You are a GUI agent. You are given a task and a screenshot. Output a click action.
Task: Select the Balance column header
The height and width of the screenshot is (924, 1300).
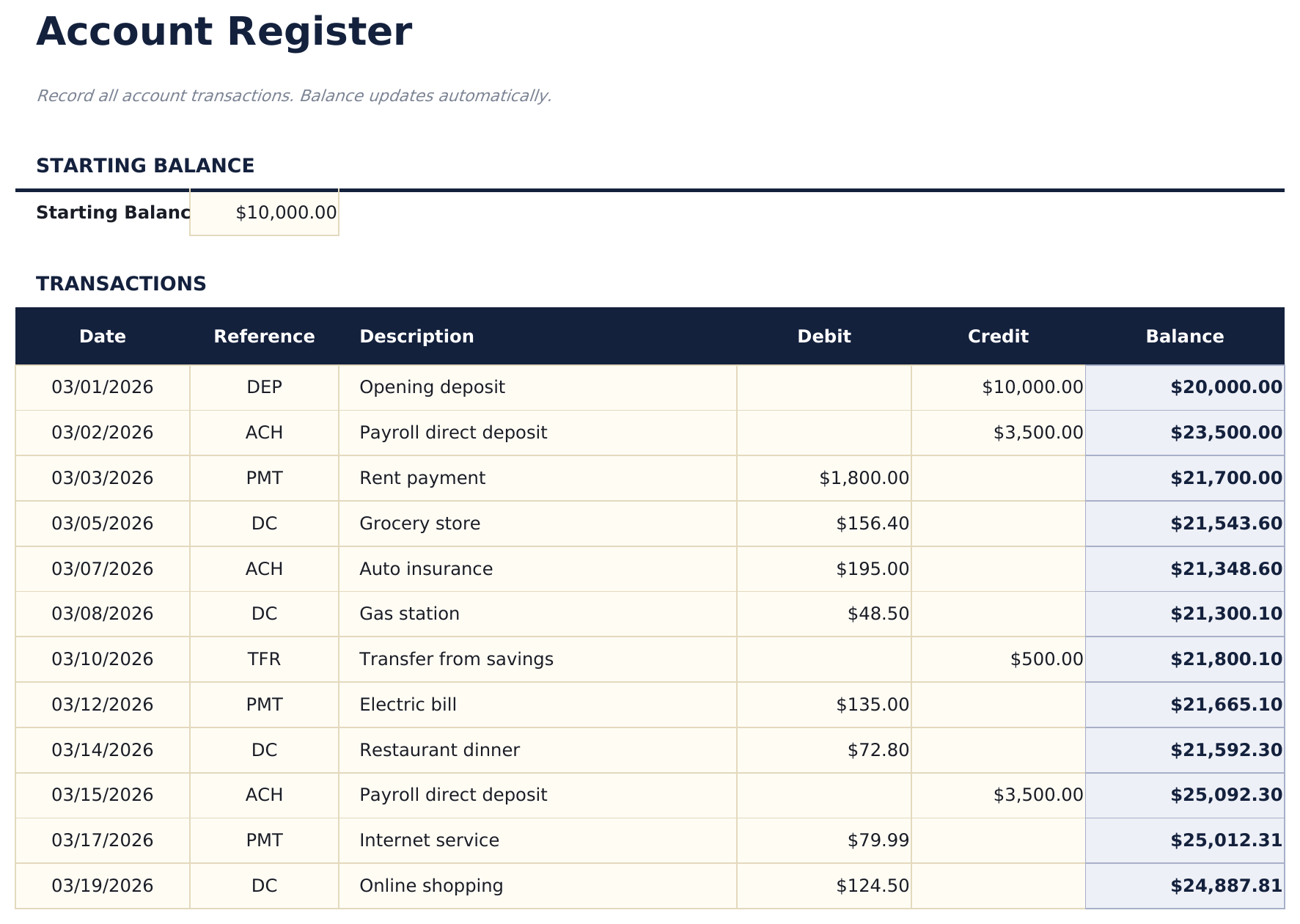[1185, 336]
